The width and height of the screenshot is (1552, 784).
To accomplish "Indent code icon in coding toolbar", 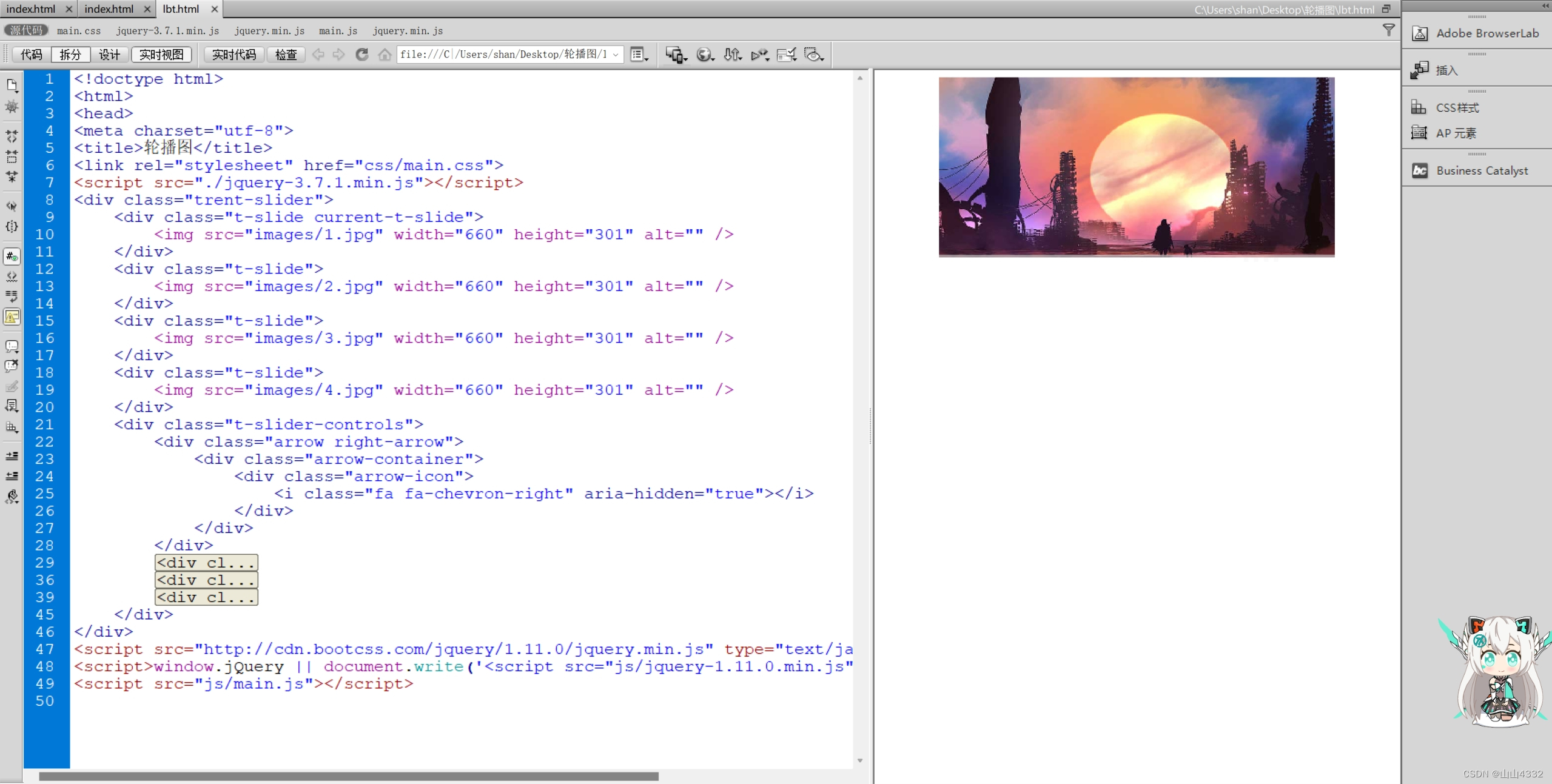I will (x=12, y=455).
